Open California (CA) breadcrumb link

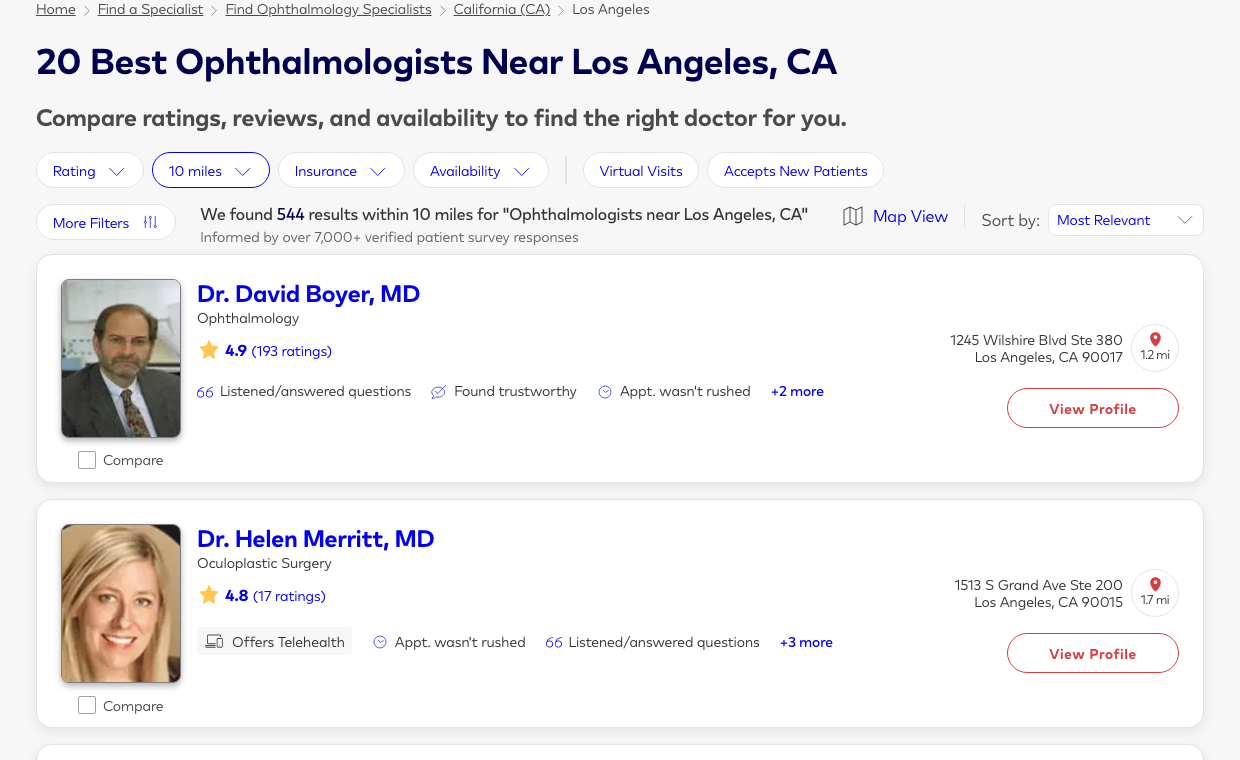pyautogui.click(x=502, y=9)
